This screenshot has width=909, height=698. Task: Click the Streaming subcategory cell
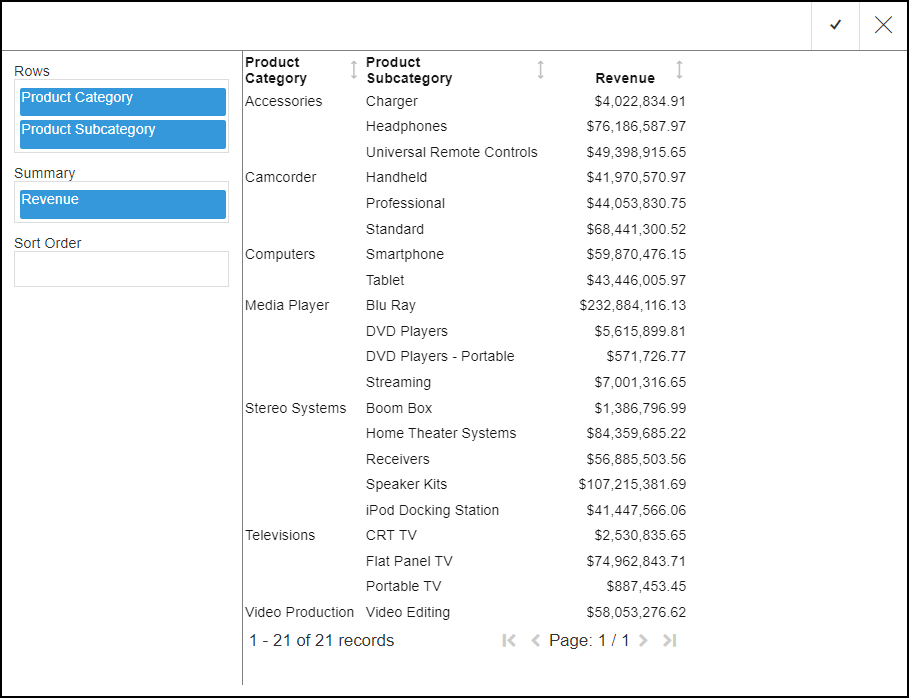point(398,383)
